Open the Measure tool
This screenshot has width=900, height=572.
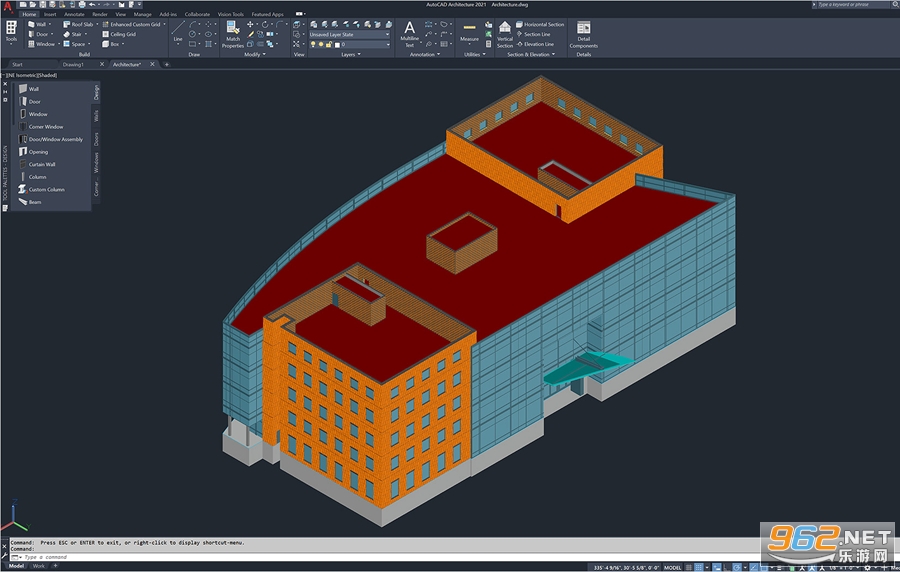[469, 32]
